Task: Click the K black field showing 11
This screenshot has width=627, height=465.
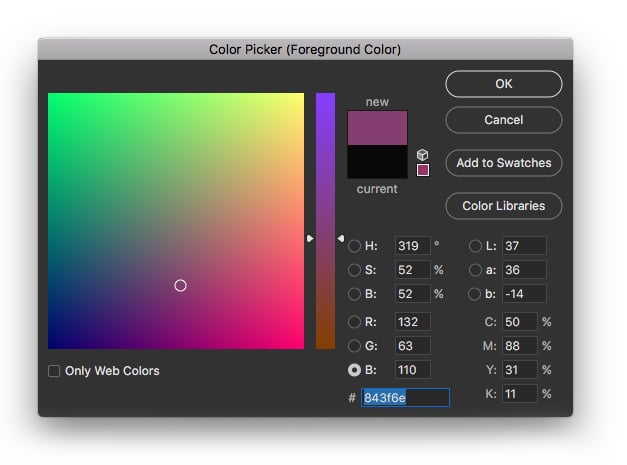Action: pyautogui.click(x=519, y=394)
